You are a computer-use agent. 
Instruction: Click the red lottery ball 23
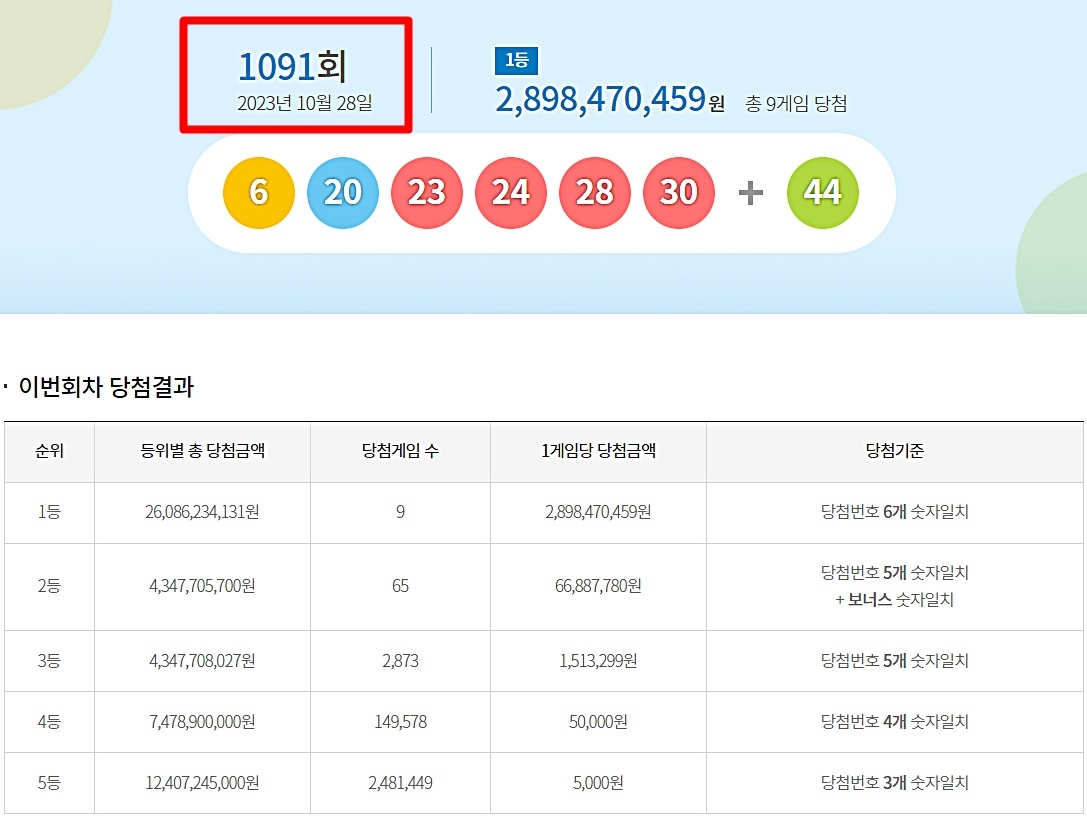click(x=426, y=193)
